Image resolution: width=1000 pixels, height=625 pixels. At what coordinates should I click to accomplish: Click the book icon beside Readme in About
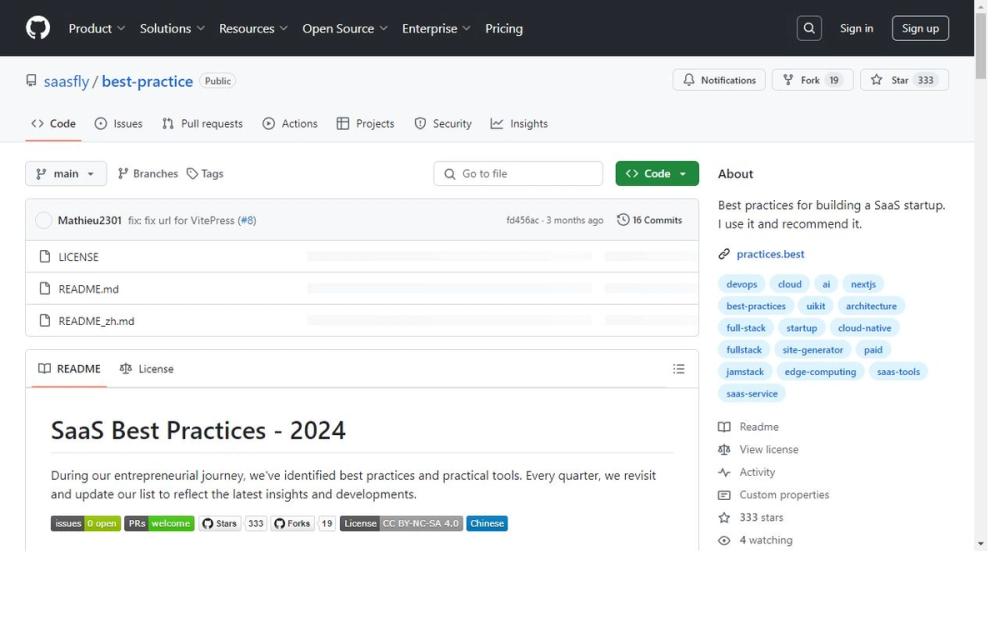click(724, 427)
